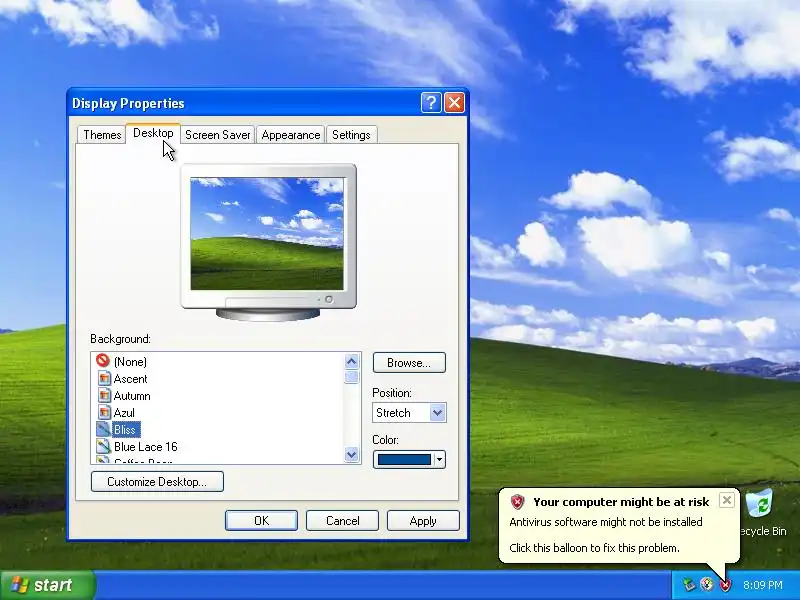800x600 pixels.
Task: Click the Browse... button
Action: click(409, 363)
